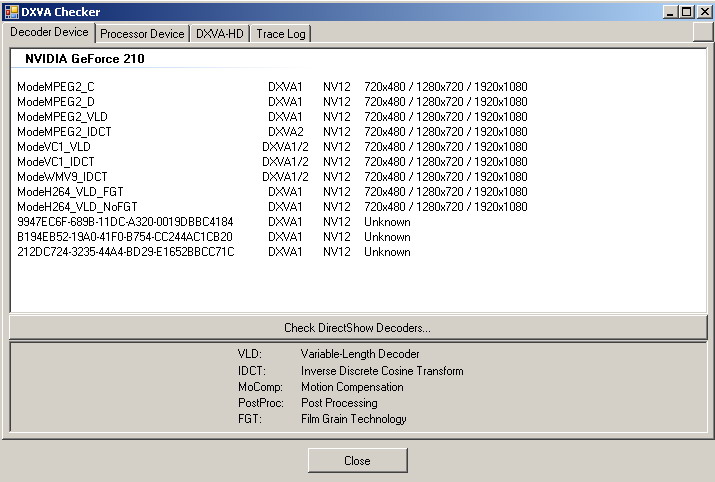Switch to the Decoder Device tab
Viewport: 715px width, 482px height.
click(x=49, y=32)
